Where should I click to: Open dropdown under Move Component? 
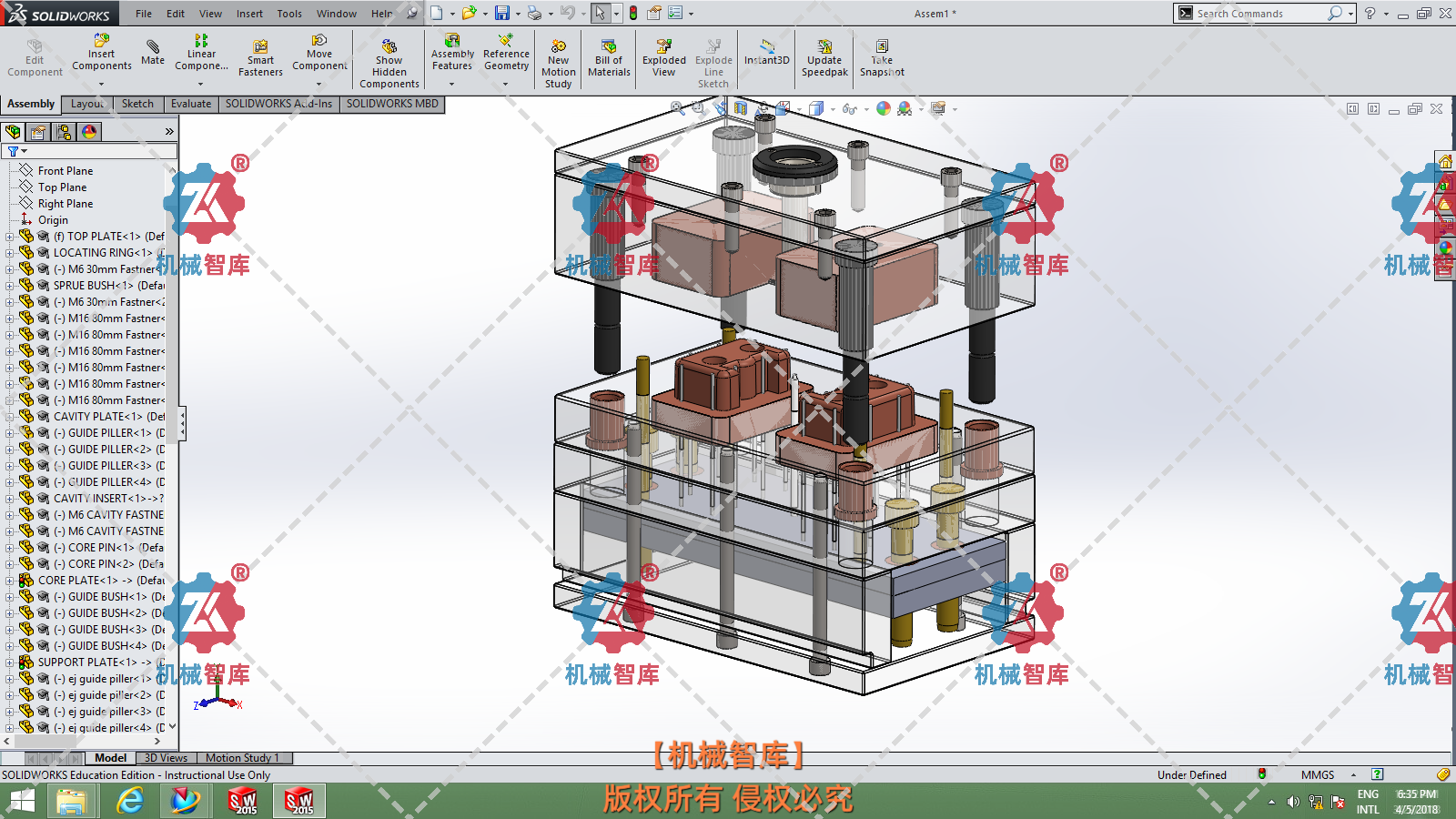pyautogui.click(x=318, y=84)
